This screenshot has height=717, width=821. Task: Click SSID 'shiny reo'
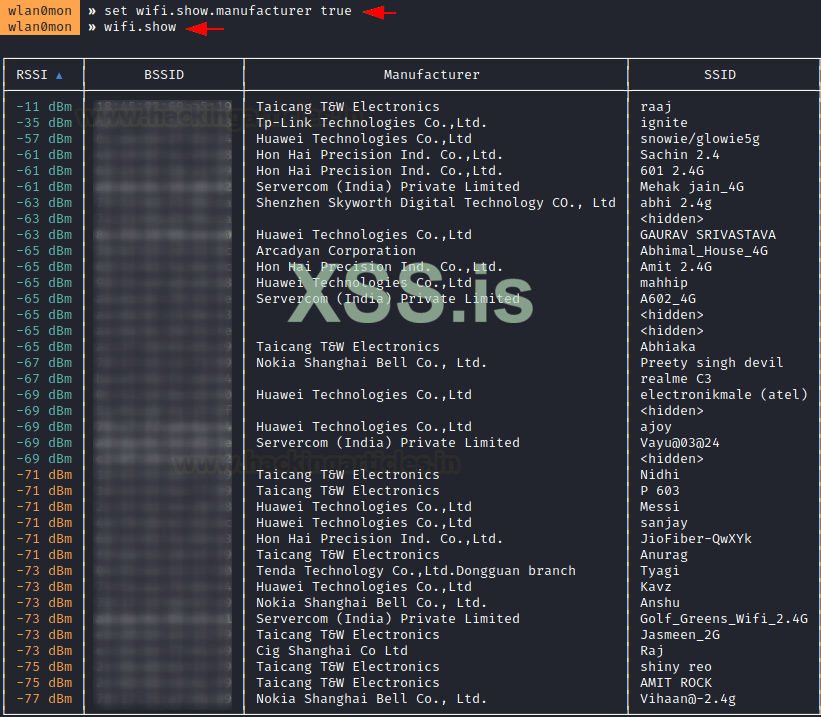[x=675, y=667]
